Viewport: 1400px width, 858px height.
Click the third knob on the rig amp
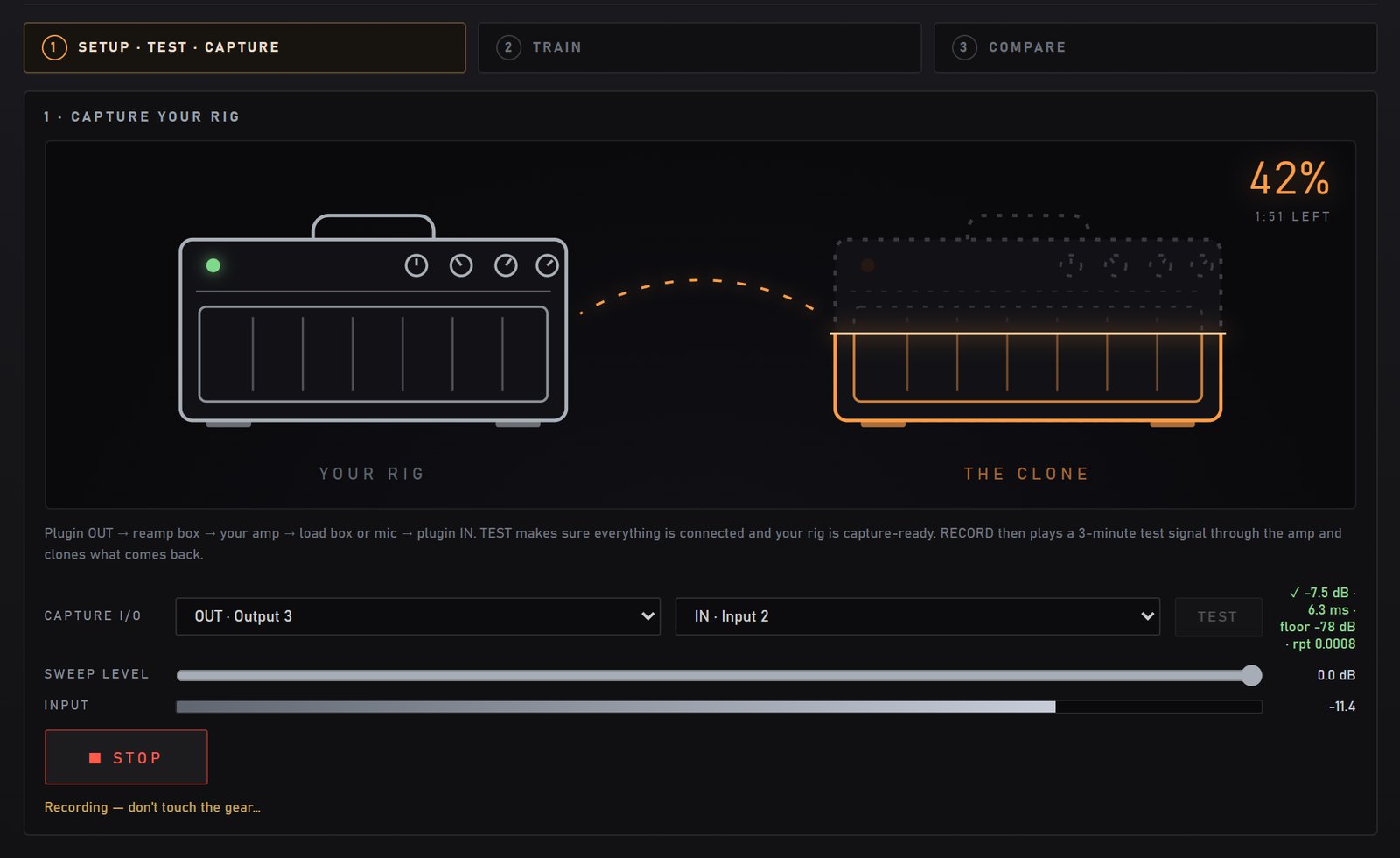[x=506, y=265]
